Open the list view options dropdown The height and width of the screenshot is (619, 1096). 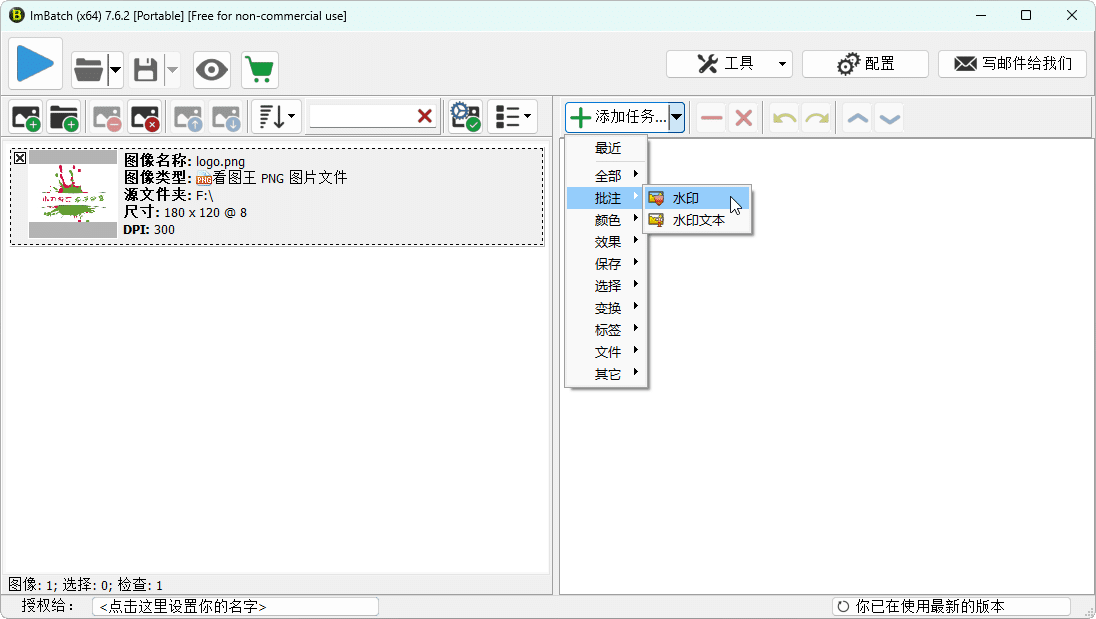[x=512, y=116]
